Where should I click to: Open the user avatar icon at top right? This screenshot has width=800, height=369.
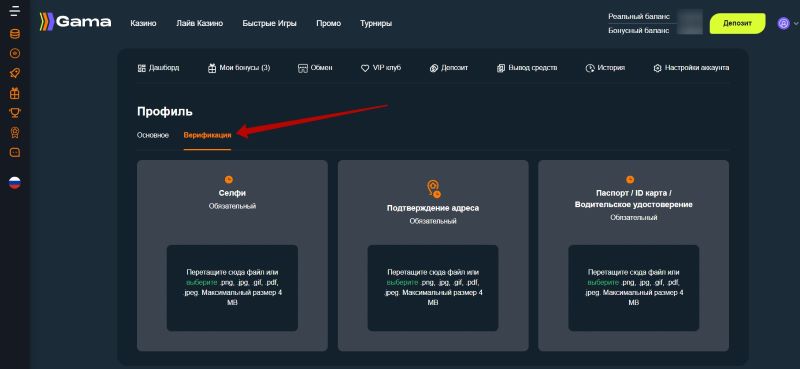(783, 23)
